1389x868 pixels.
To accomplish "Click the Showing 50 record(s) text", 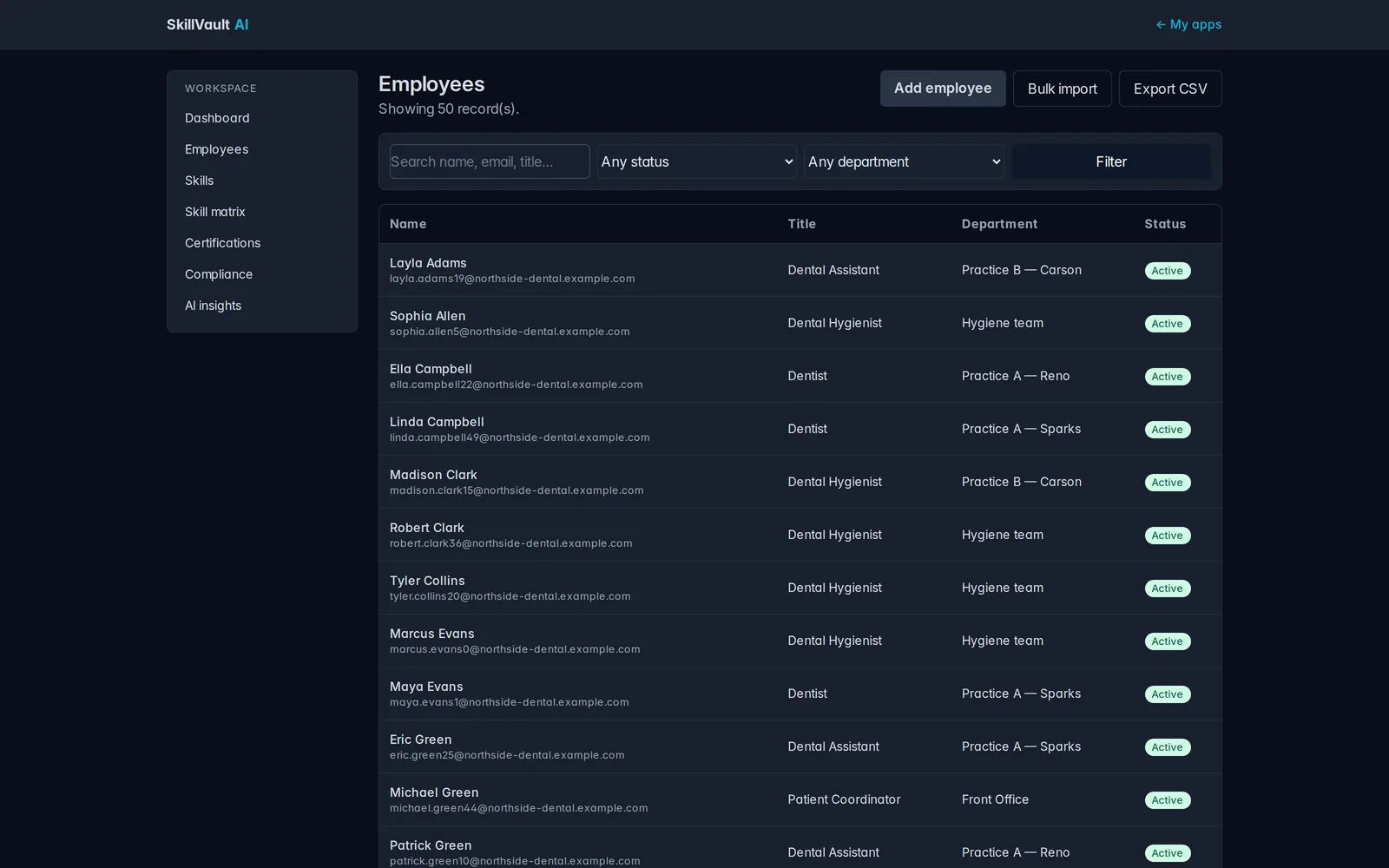I will click(449, 108).
